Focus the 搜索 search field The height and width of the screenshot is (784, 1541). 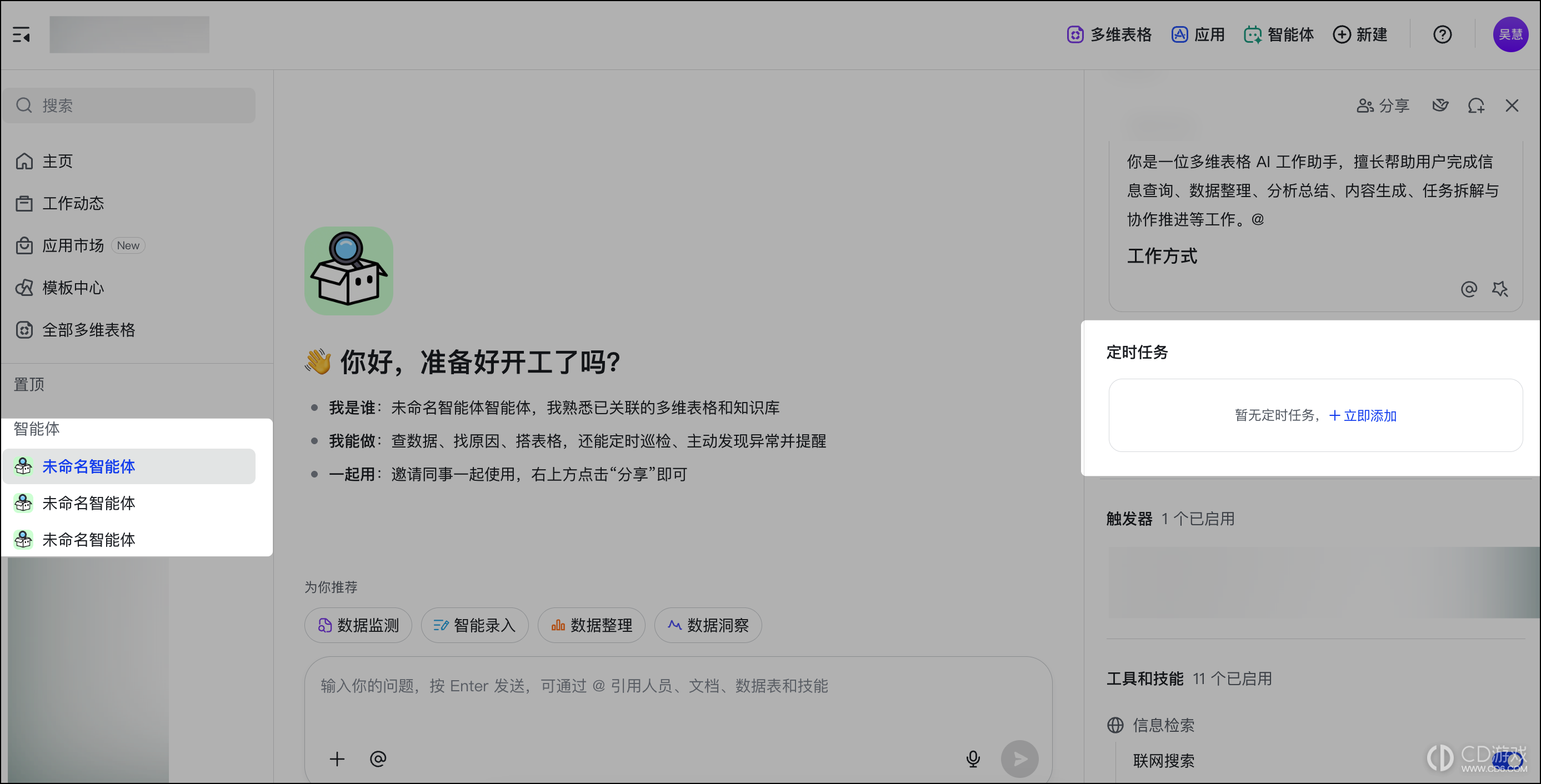(x=129, y=105)
